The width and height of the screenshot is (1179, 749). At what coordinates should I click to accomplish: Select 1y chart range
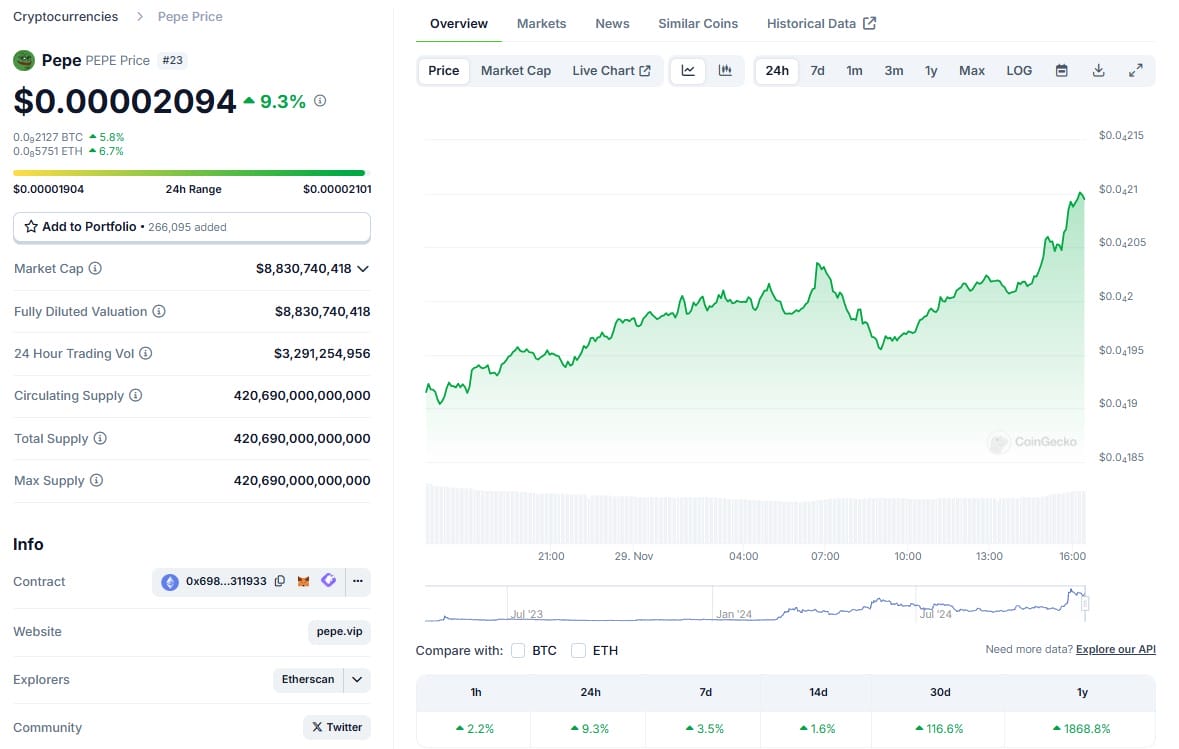(931, 71)
